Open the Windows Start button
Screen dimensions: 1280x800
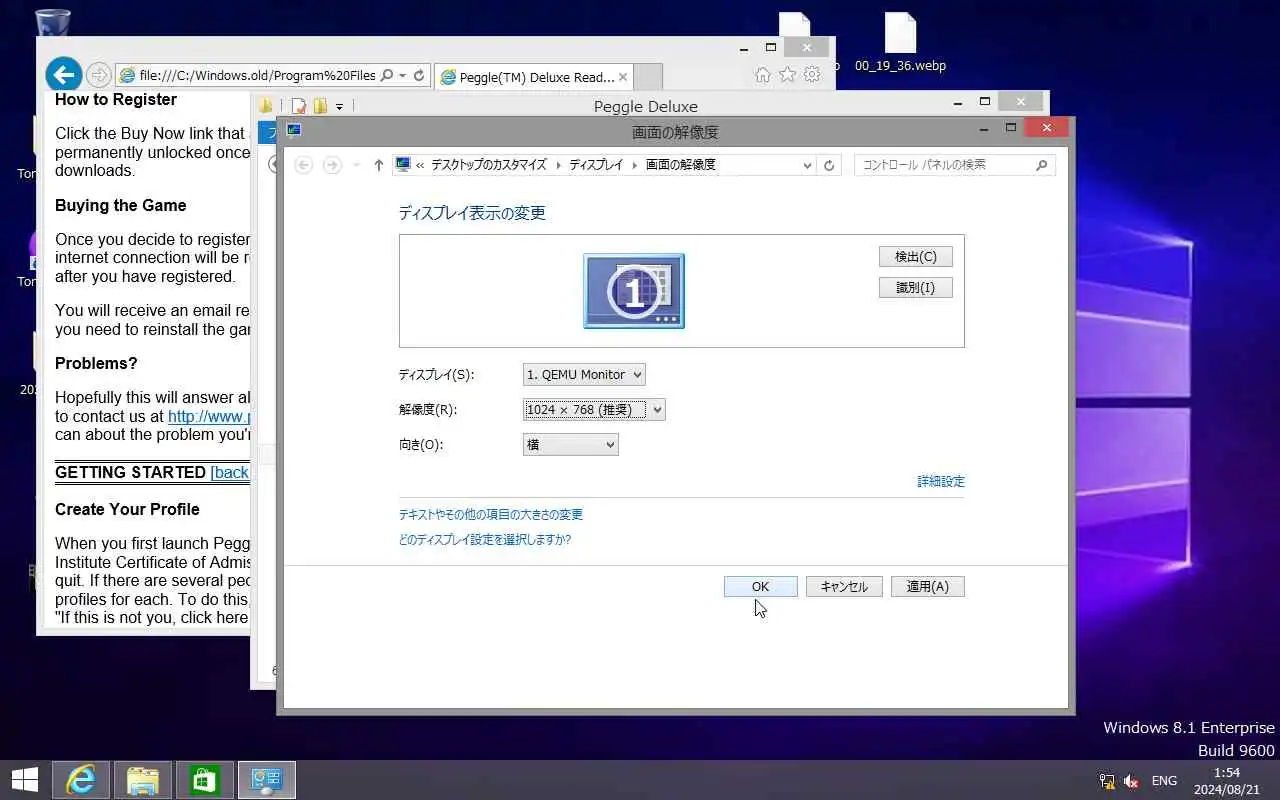(25, 780)
